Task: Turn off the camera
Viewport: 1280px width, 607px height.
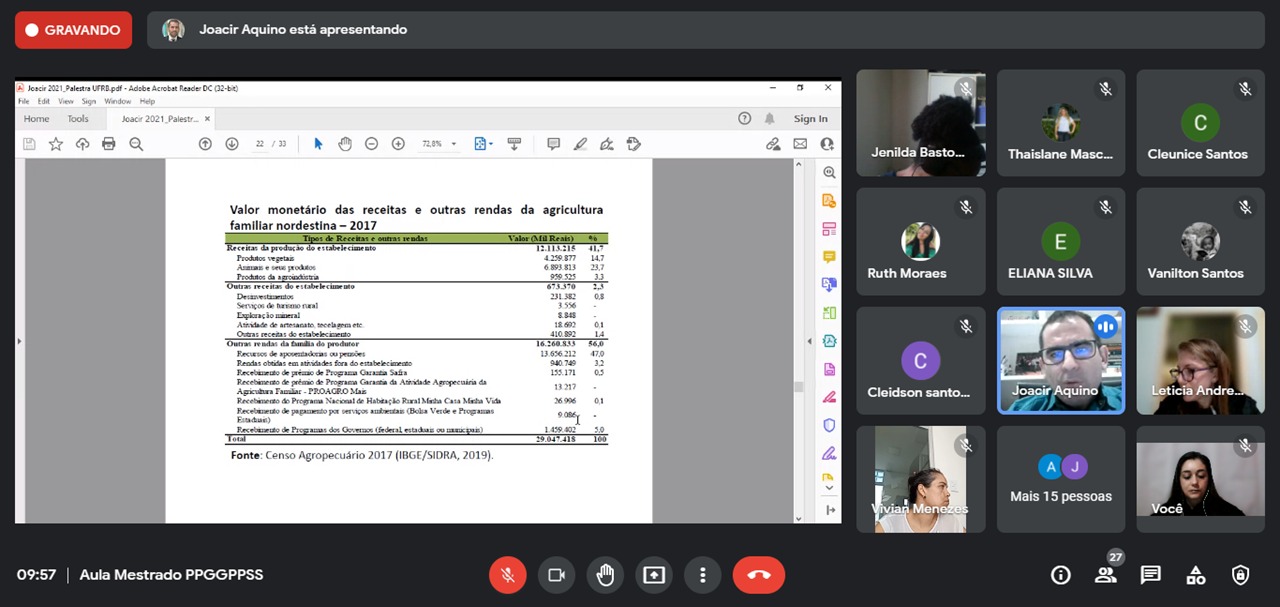Action: [556, 575]
